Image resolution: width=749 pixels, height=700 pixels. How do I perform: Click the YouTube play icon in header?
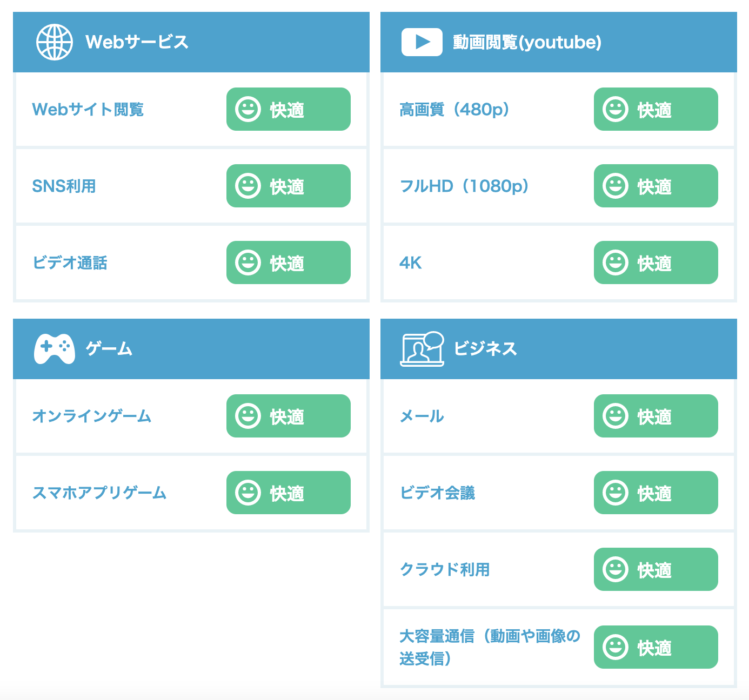[x=422, y=42]
